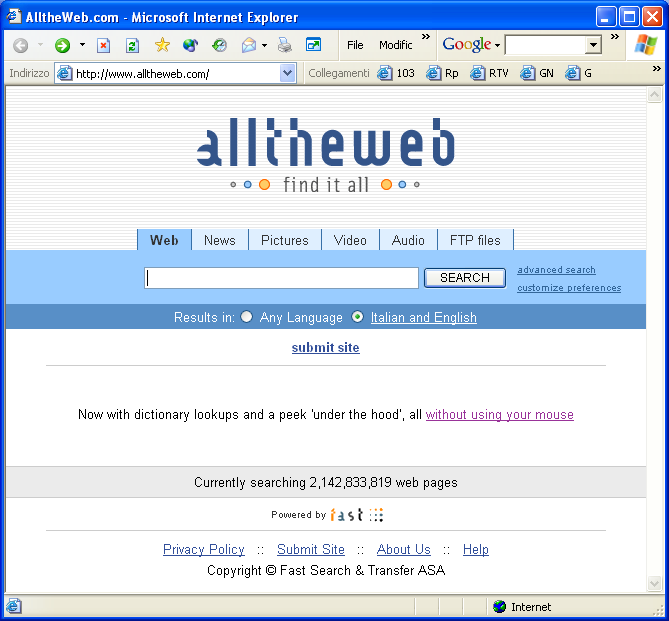
Task: Open the Forward button history dropdown arrow
Action: click(x=82, y=44)
